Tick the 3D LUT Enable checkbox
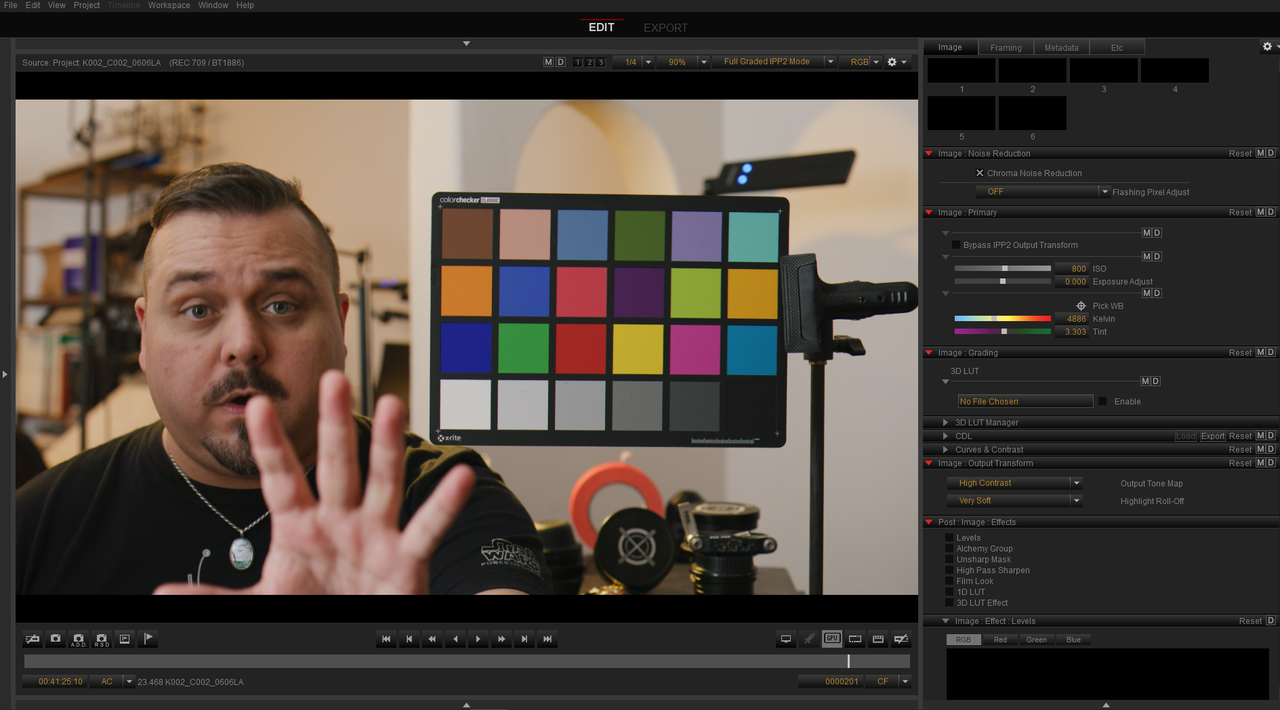Image resolution: width=1280 pixels, height=710 pixels. coord(1102,401)
